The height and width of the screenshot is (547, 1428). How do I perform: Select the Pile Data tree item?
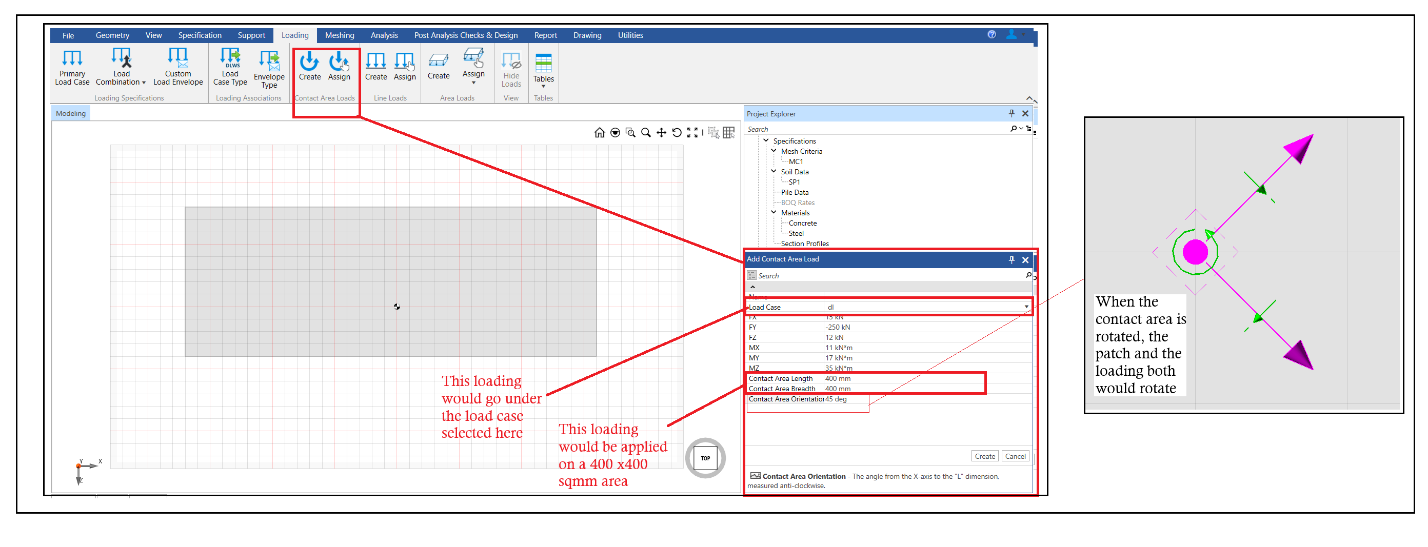coord(795,192)
